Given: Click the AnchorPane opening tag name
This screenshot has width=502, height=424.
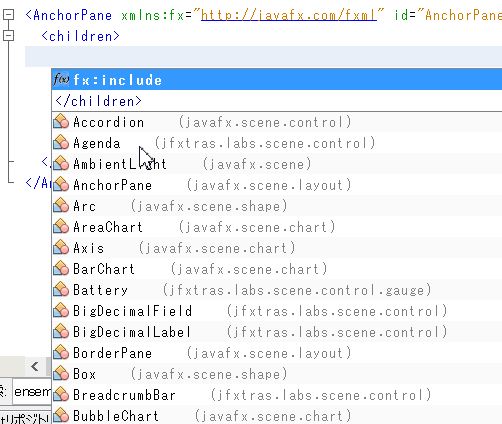Looking at the screenshot, I should (73, 15).
